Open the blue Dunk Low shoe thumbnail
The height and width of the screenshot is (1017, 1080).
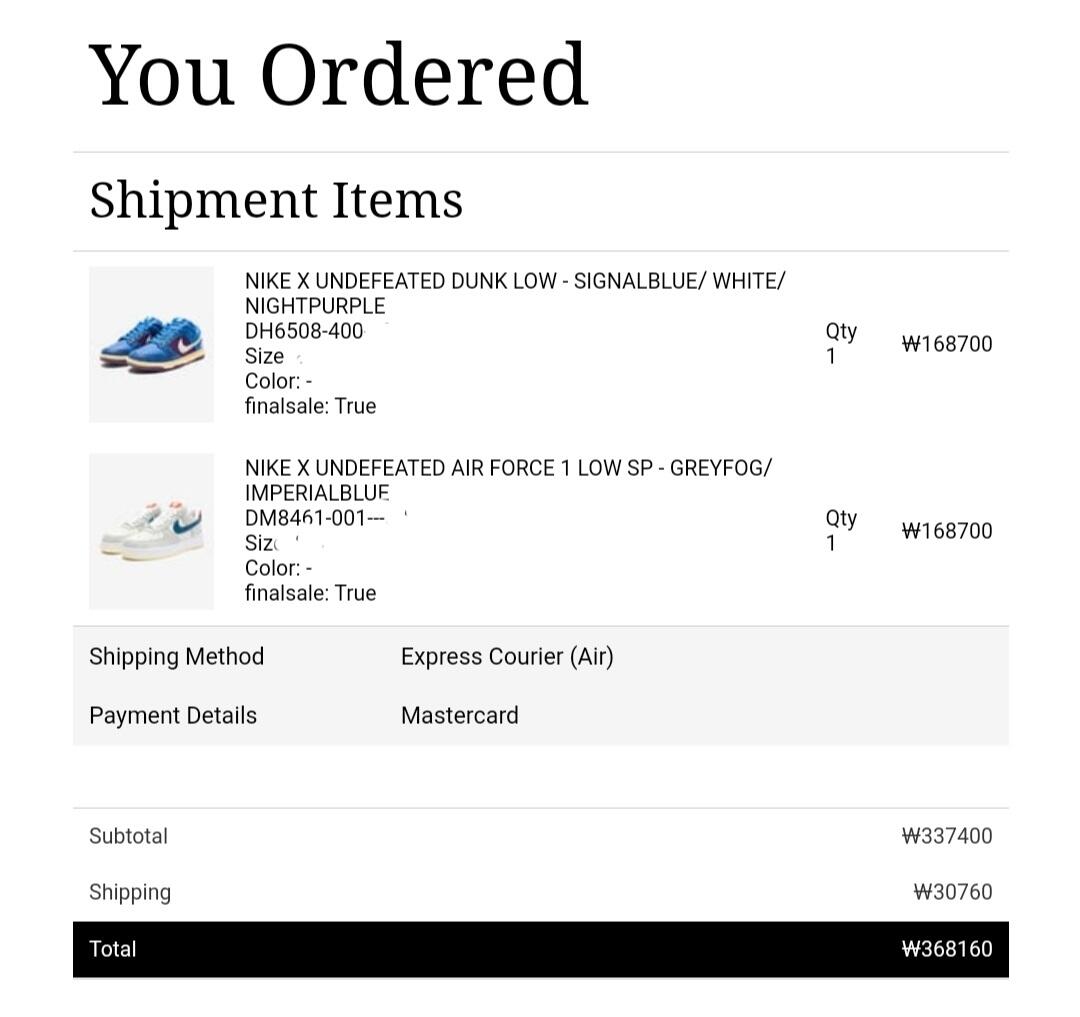click(151, 344)
